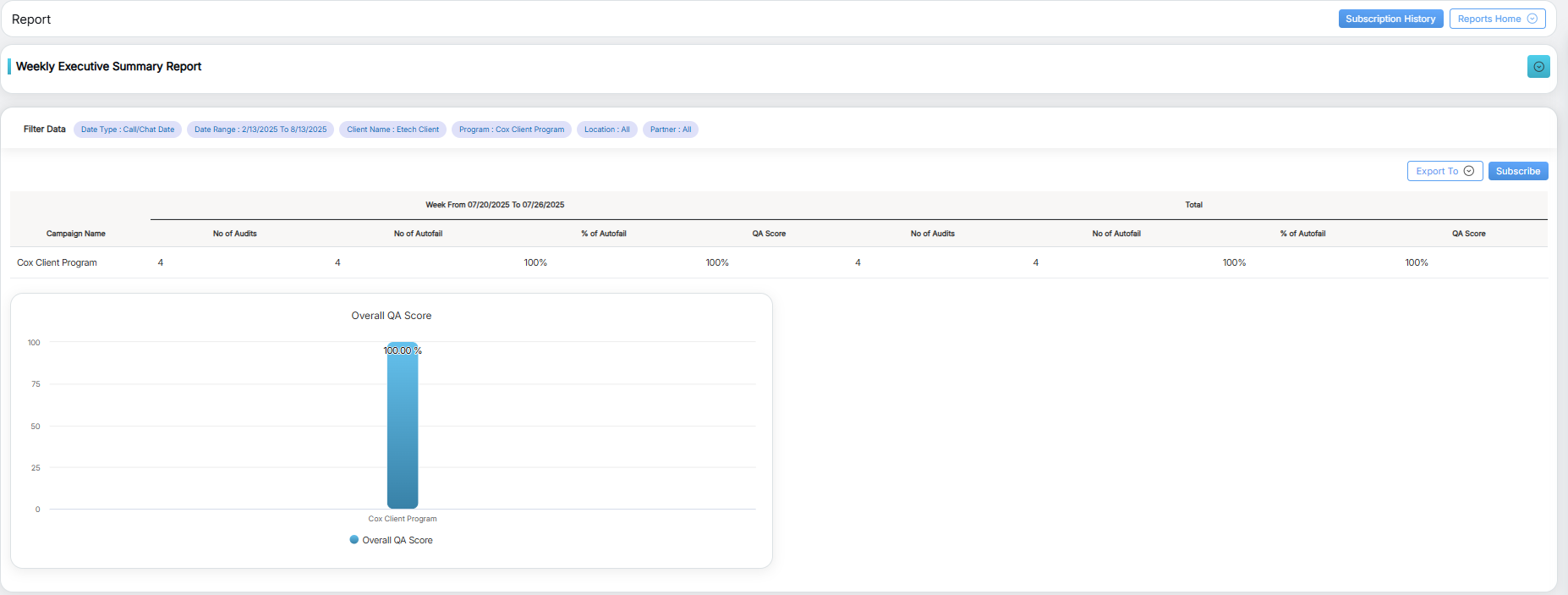Click the Partner All filter chip
Screen dimensions: 1568x595
click(670, 129)
